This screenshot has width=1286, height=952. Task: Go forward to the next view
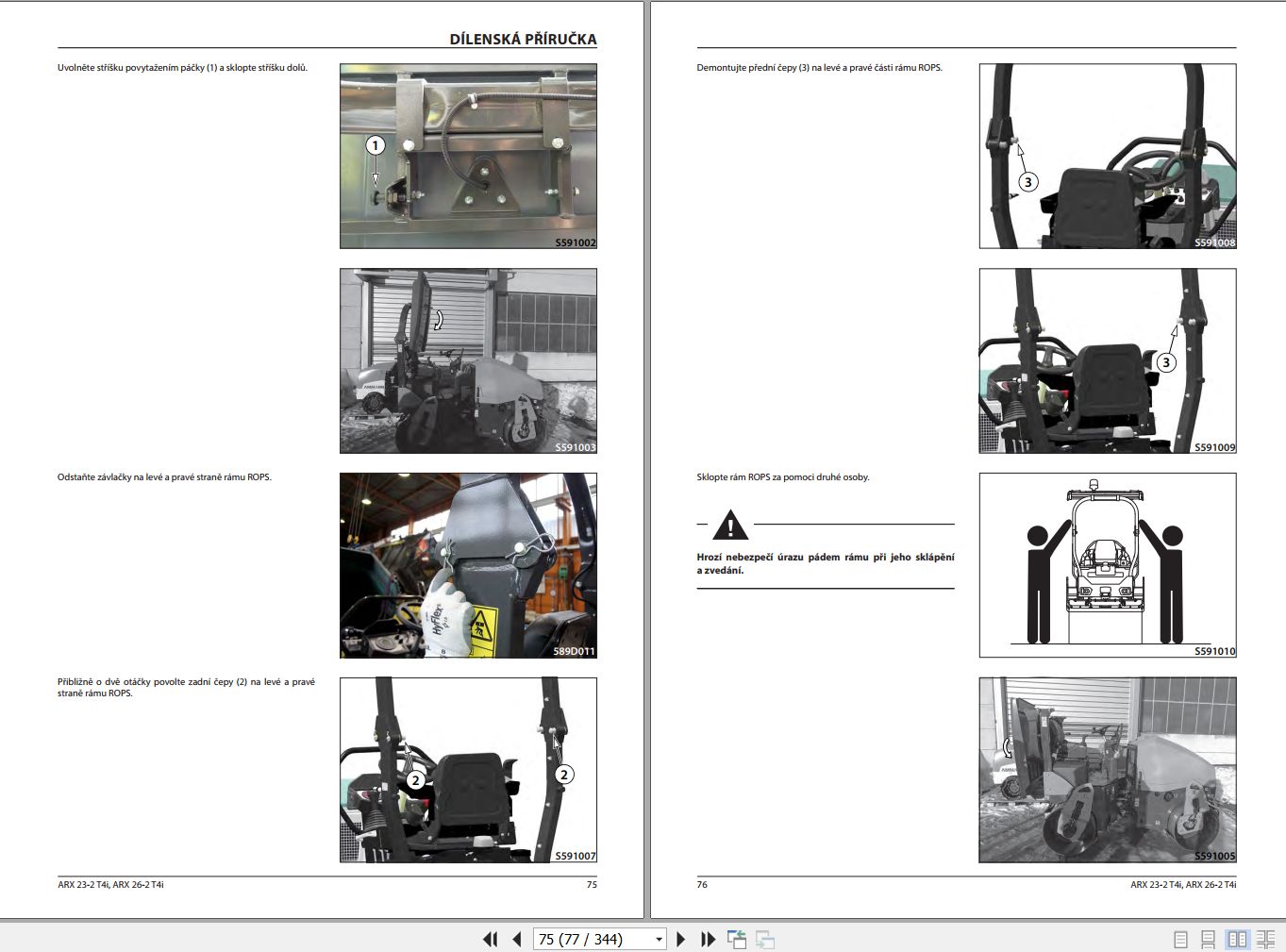point(763,939)
